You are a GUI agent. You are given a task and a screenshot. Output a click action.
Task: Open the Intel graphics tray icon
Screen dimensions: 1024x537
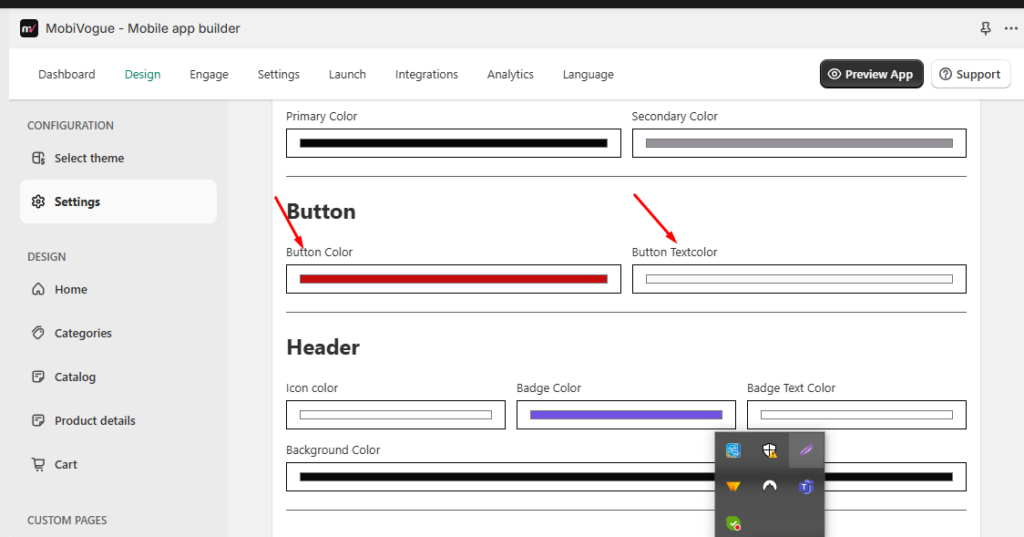click(733, 450)
